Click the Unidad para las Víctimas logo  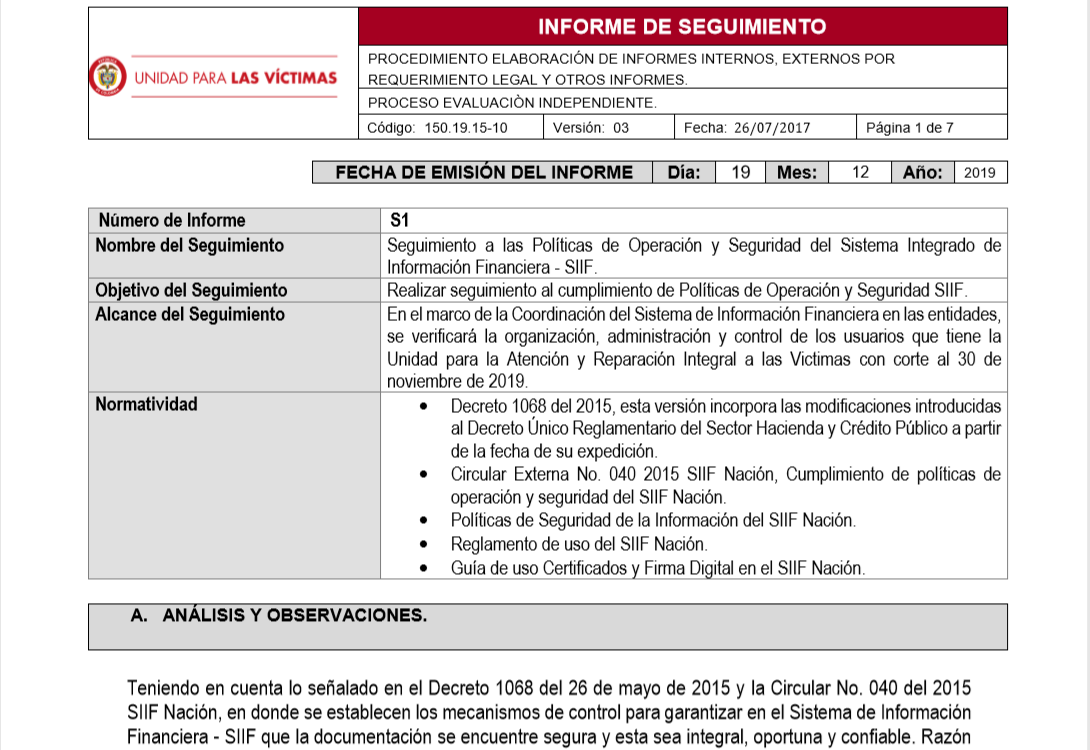click(213, 76)
